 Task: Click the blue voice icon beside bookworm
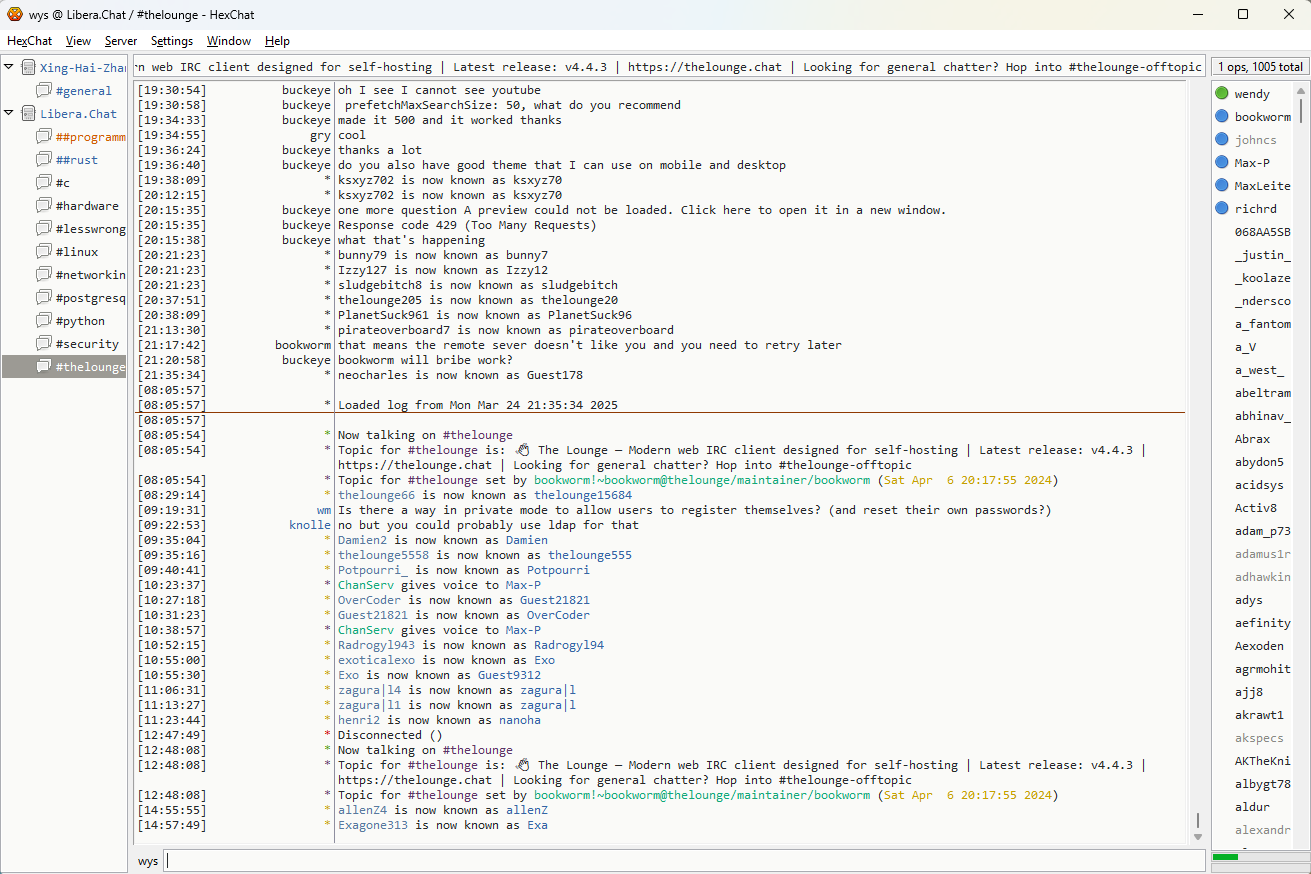1221,117
